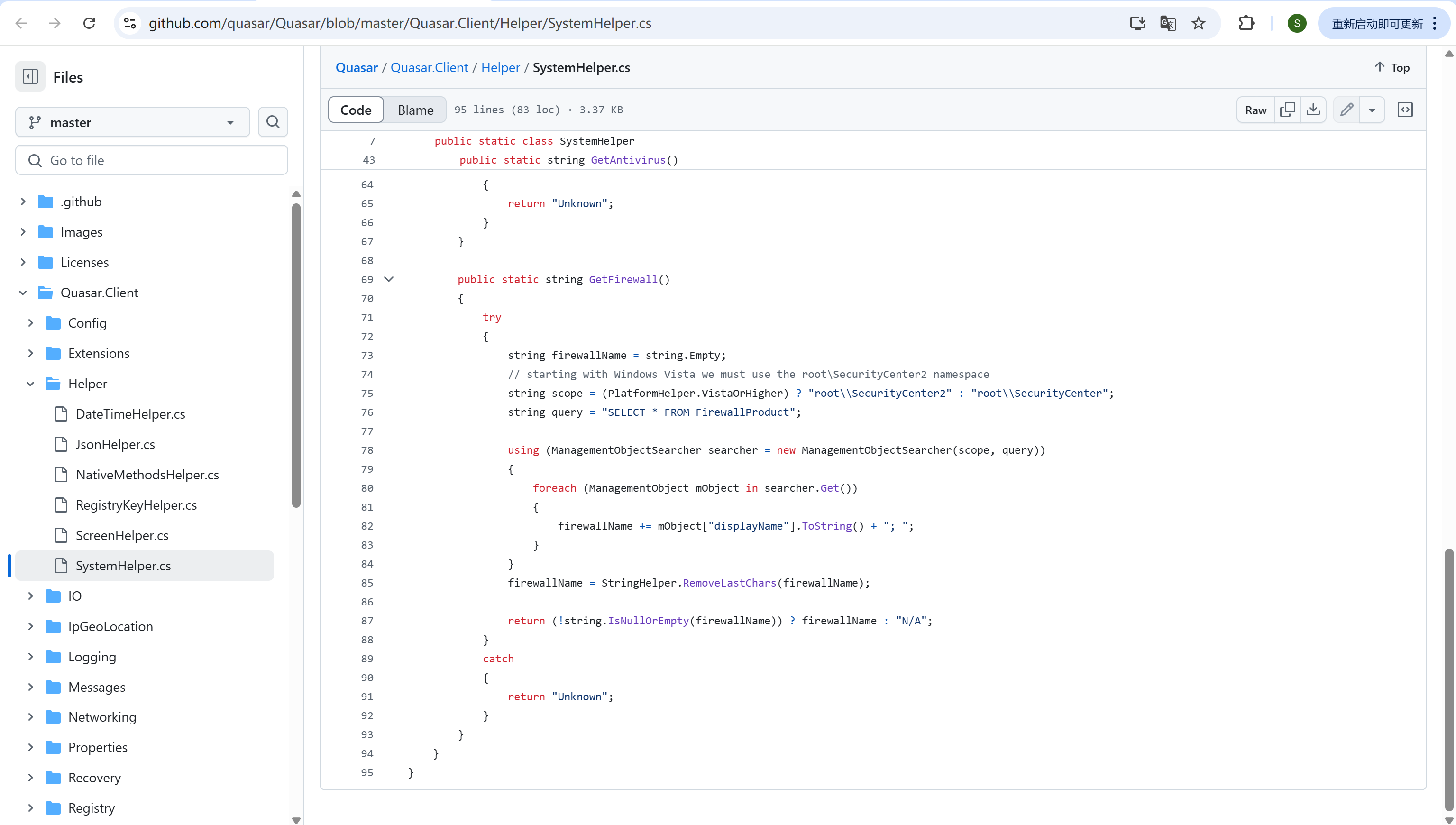The height and width of the screenshot is (825, 1456).
Task: Open the symbols panel icon
Action: point(1405,110)
